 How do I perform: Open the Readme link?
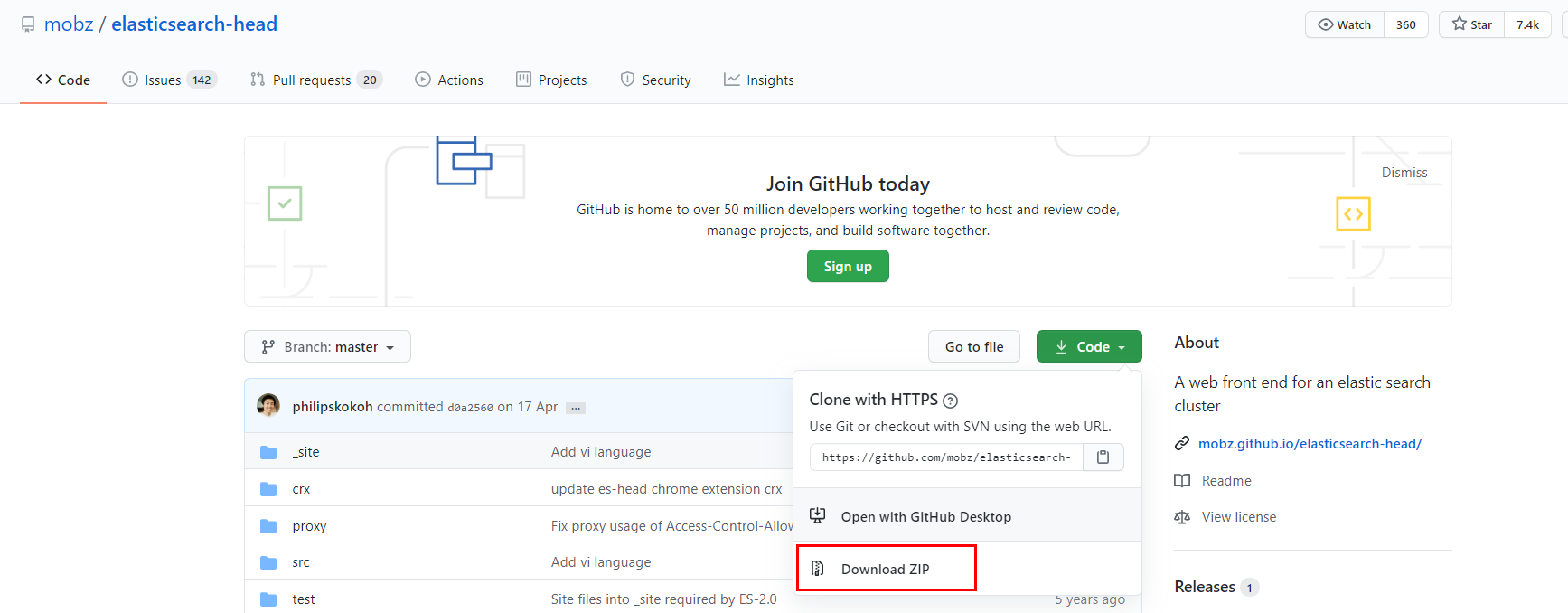point(1226,481)
